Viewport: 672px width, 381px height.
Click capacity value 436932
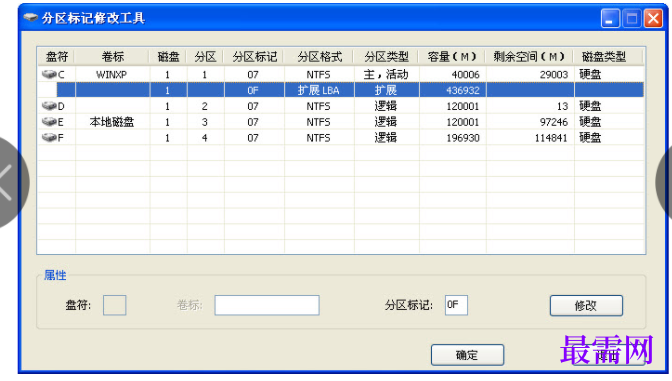click(462, 90)
